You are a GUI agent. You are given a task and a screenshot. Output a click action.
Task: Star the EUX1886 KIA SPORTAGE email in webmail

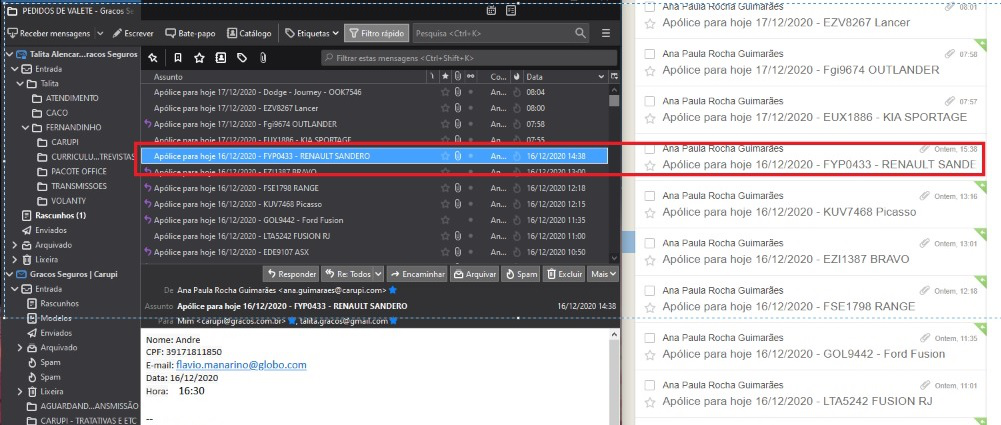(650, 117)
